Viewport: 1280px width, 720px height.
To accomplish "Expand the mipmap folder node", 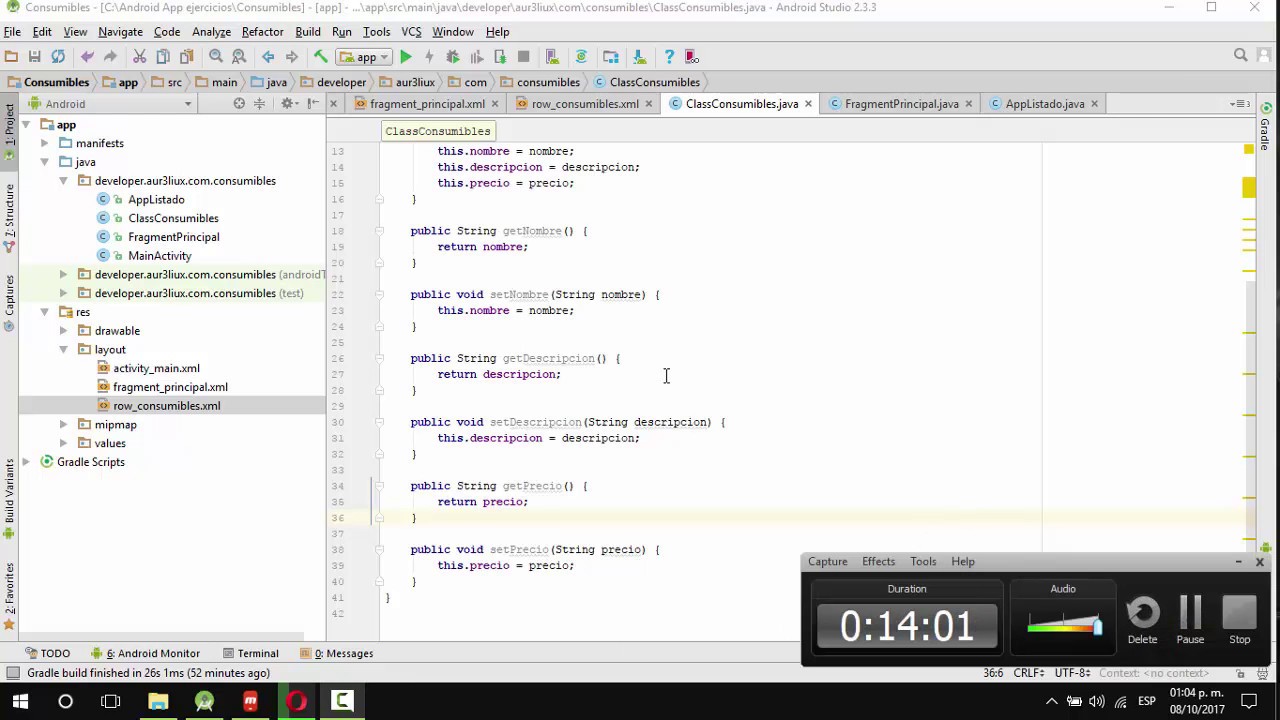I will tap(63, 425).
